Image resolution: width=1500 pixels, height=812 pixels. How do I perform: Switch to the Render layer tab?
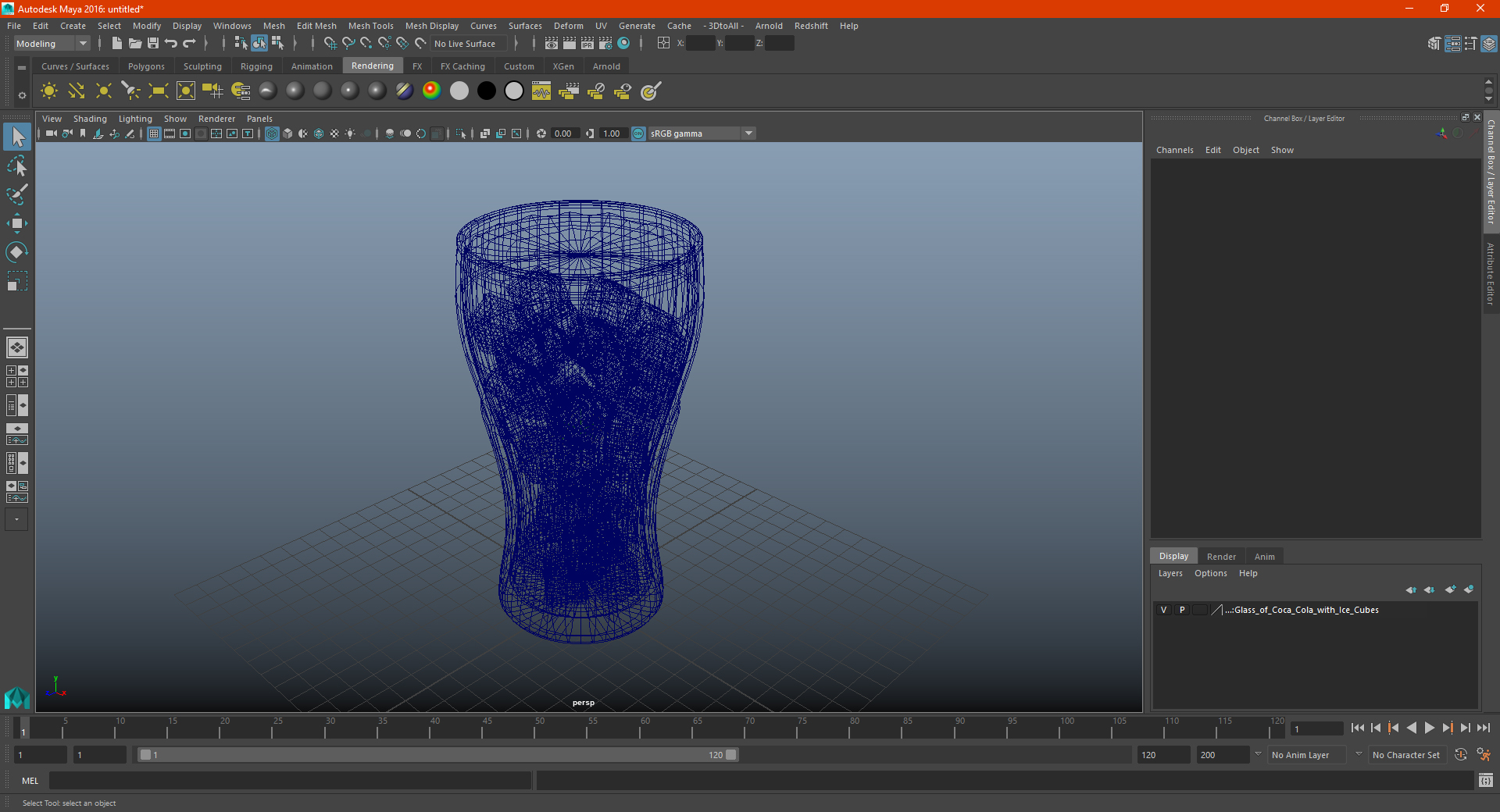[1221, 557]
